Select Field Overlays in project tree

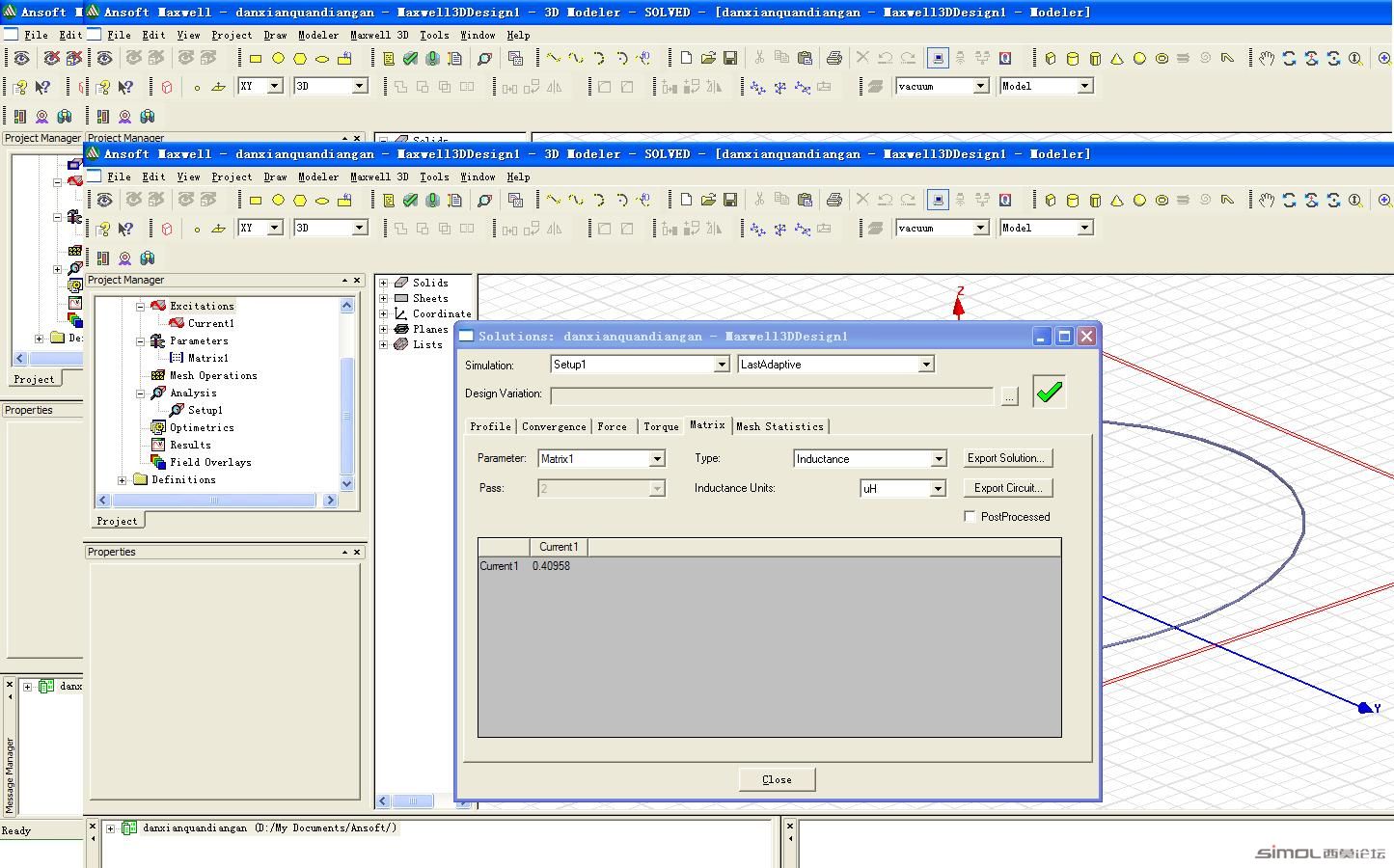pyautogui.click(x=210, y=463)
